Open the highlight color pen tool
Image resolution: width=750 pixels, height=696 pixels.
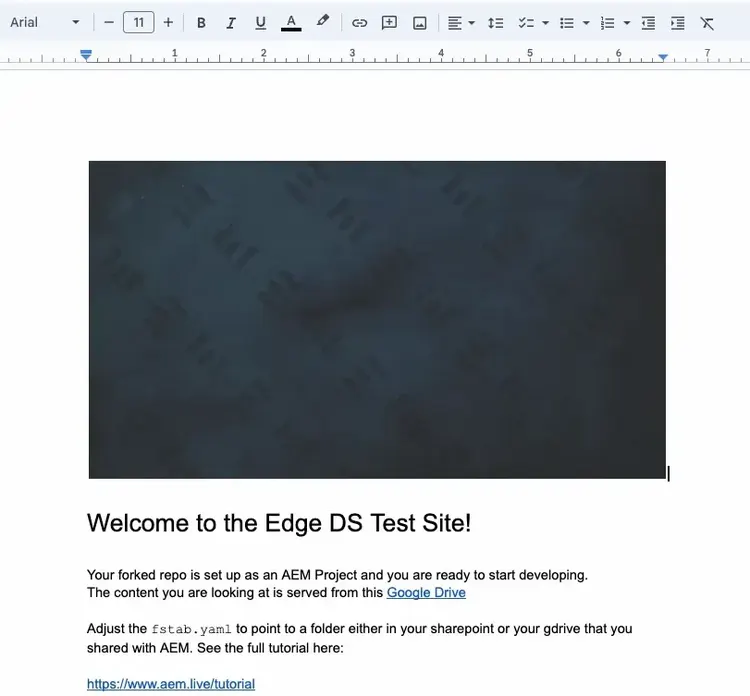pyautogui.click(x=323, y=22)
